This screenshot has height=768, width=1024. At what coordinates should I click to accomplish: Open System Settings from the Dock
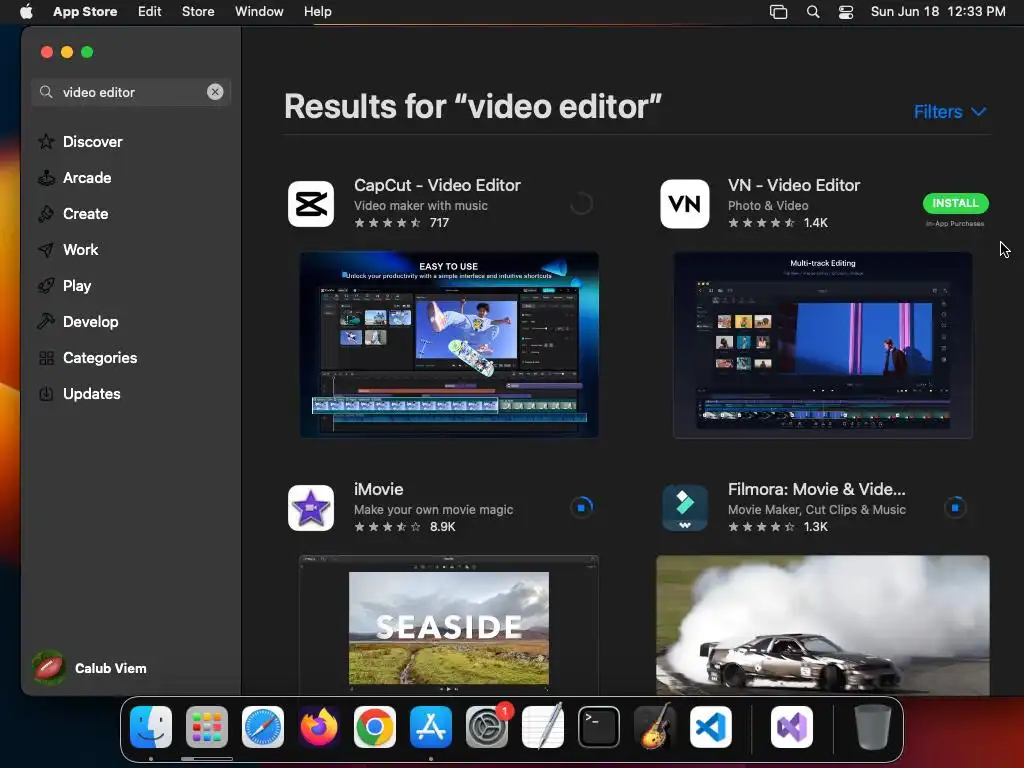coord(487,727)
